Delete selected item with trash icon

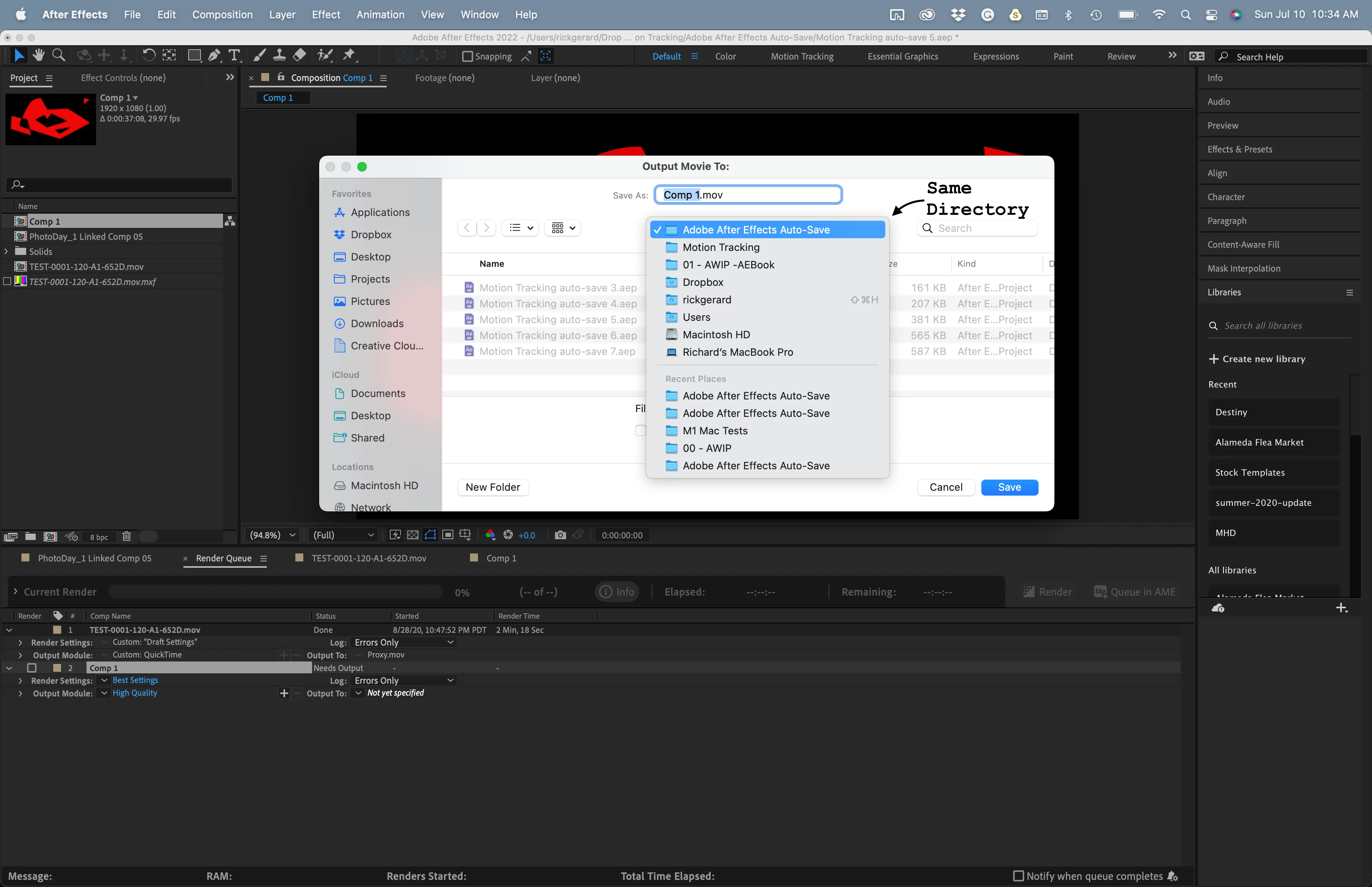point(127,537)
